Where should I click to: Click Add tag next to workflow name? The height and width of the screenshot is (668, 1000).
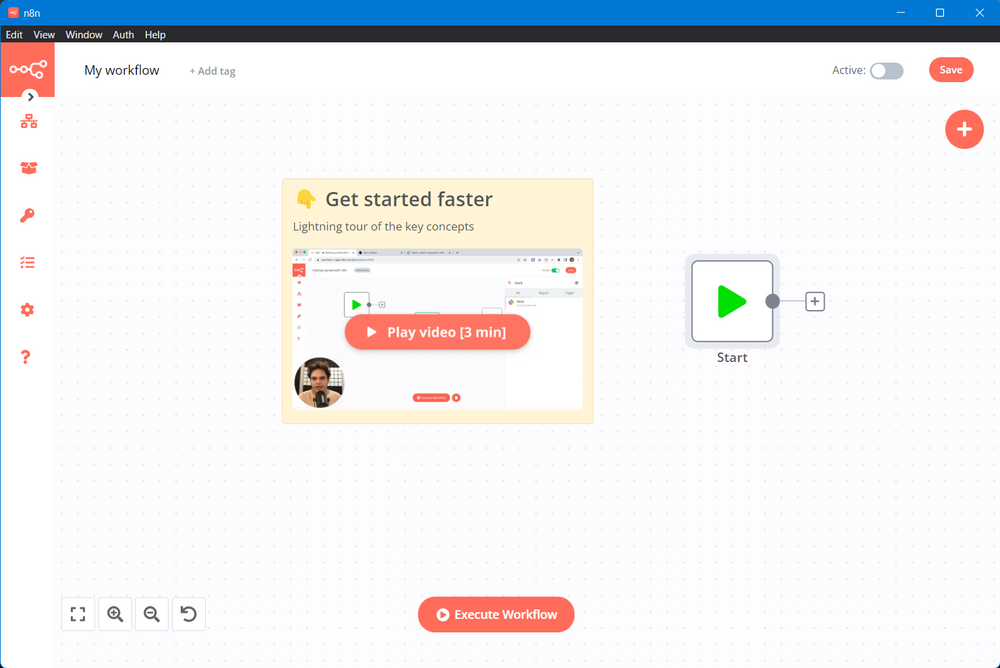212,71
